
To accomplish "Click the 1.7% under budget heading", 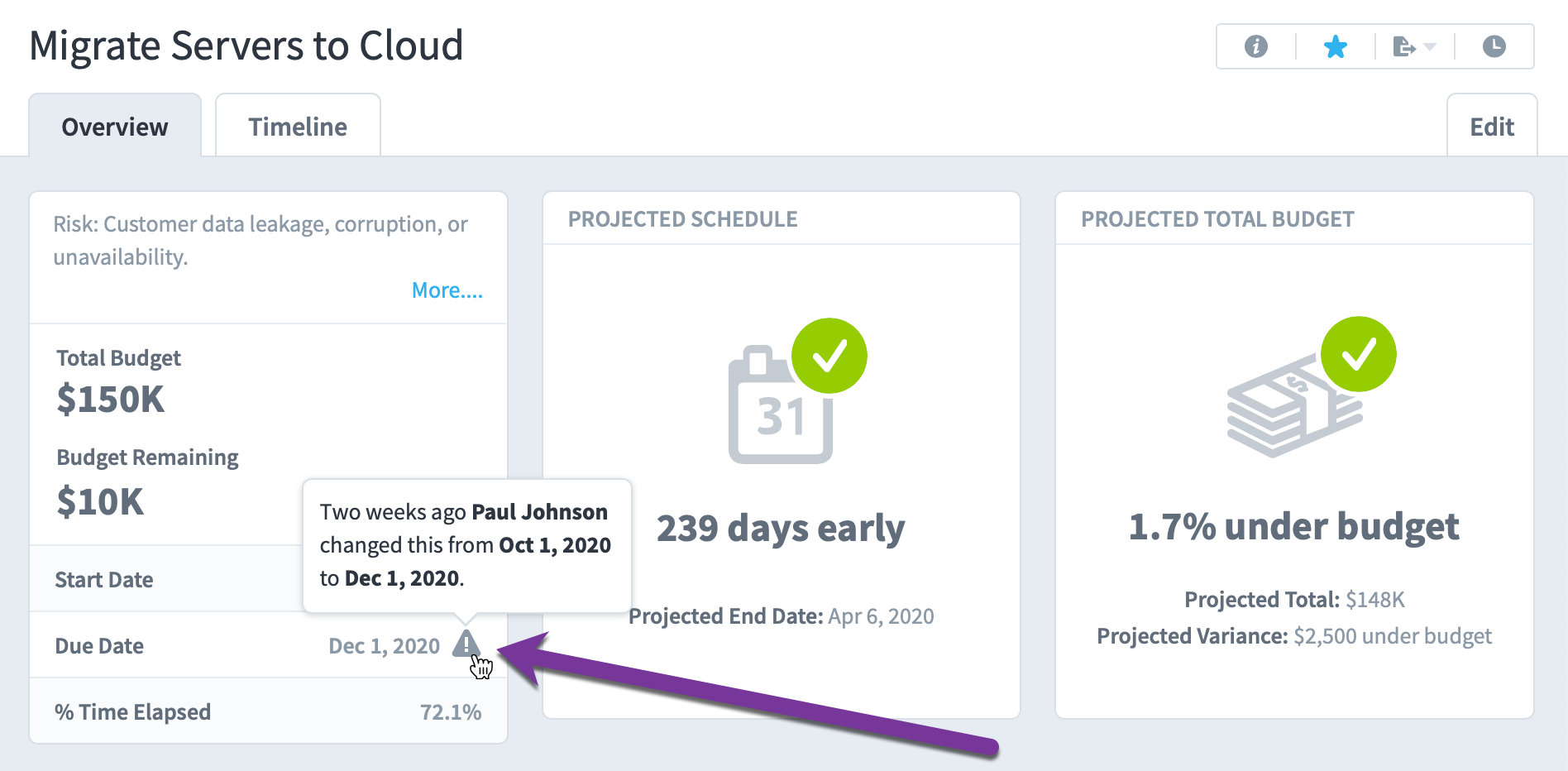I will (1293, 526).
